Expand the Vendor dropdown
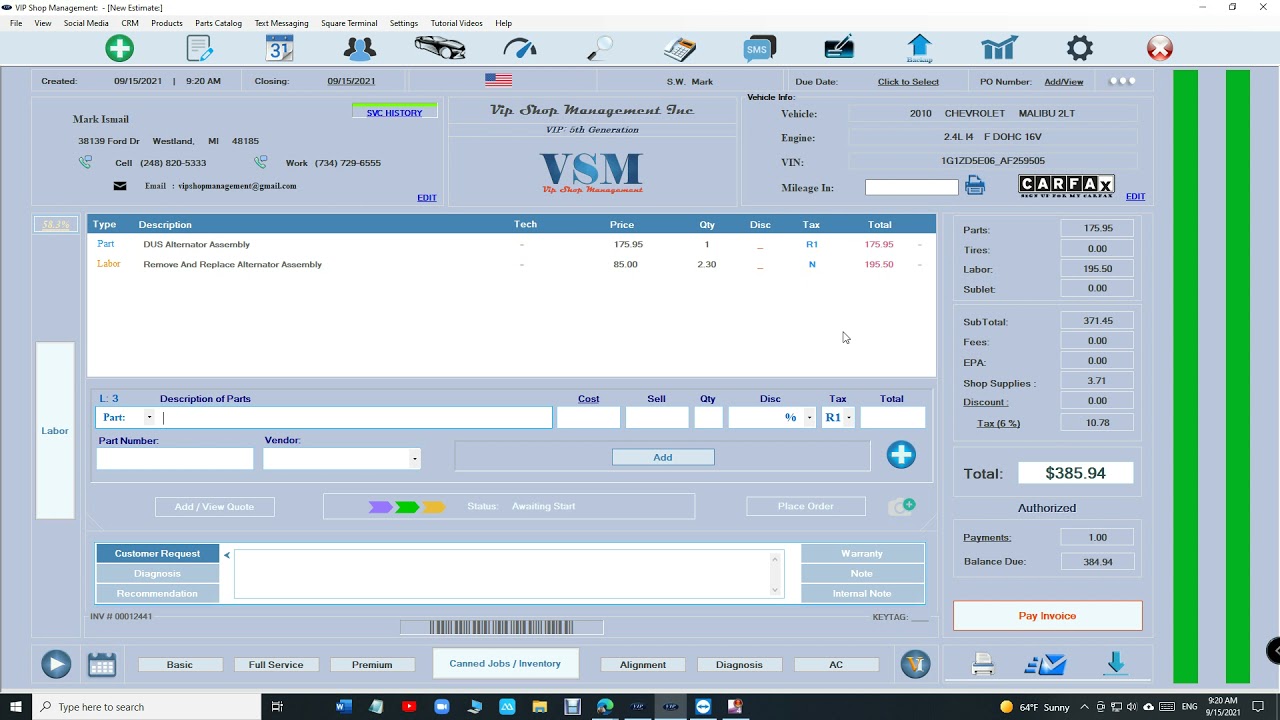This screenshot has width=1280, height=720. tap(414, 459)
